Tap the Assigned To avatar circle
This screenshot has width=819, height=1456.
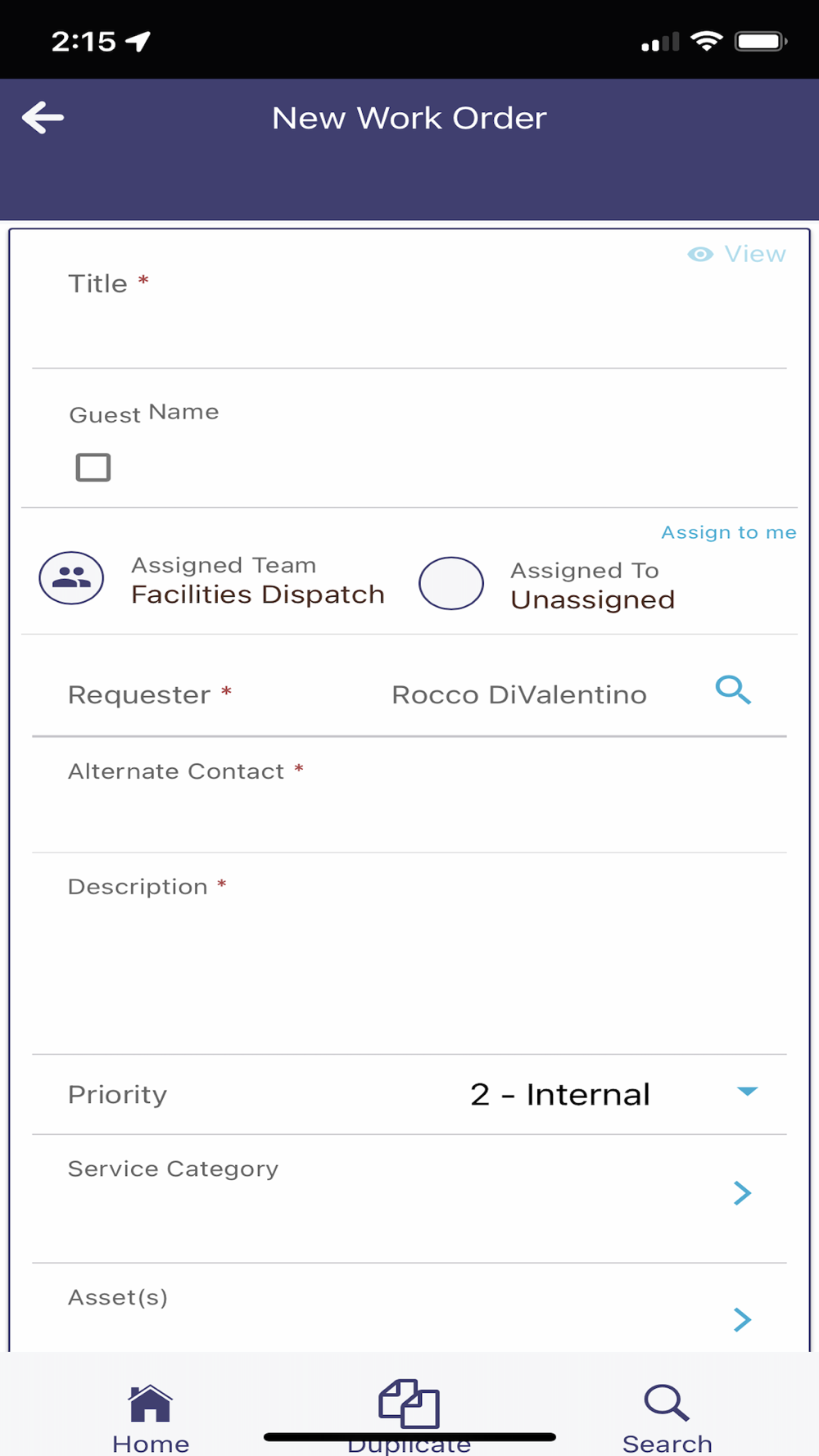click(x=450, y=583)
